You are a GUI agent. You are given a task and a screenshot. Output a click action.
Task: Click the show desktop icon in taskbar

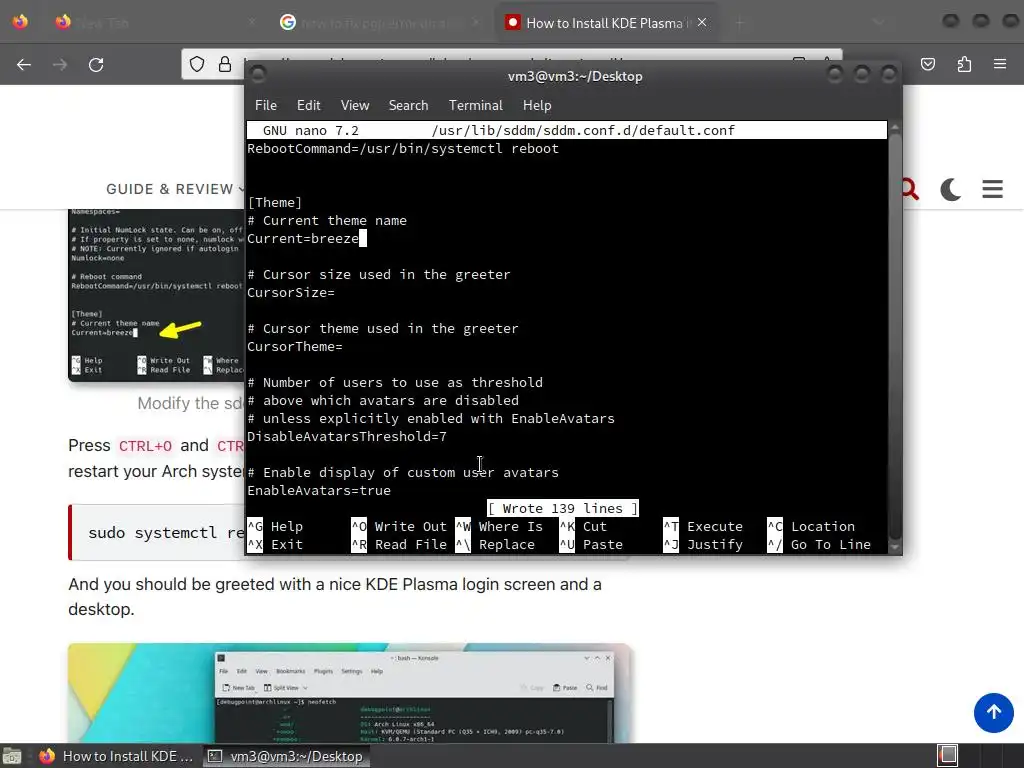11,756
